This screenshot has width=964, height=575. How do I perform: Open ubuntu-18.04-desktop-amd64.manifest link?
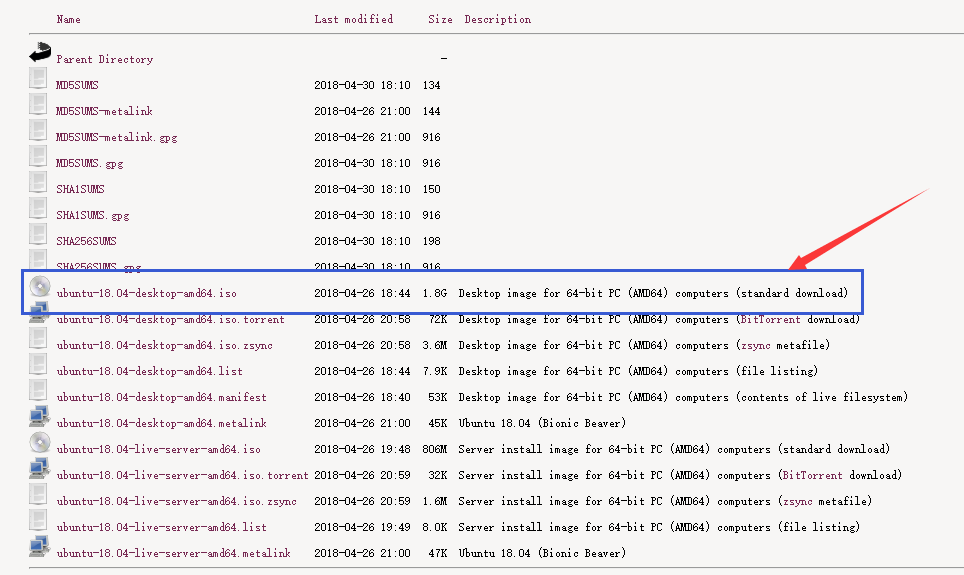coord(161,397)
